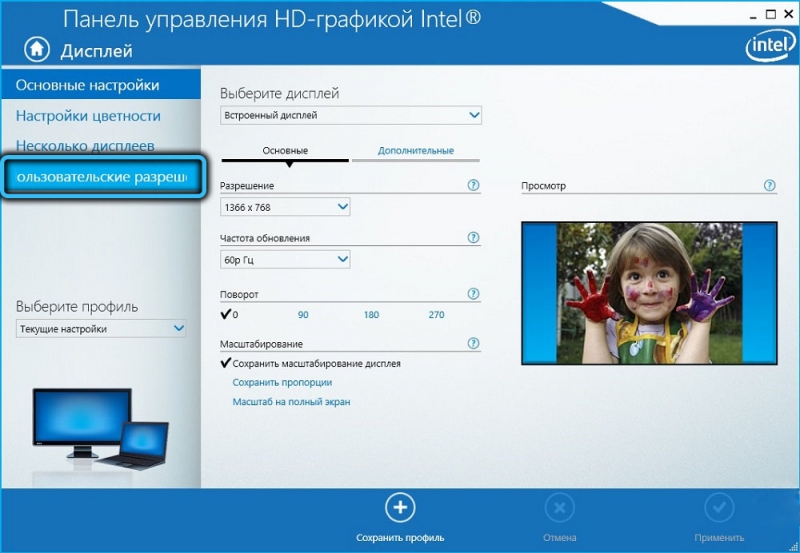Minimize the Intel control panel window

coord(753,15)
